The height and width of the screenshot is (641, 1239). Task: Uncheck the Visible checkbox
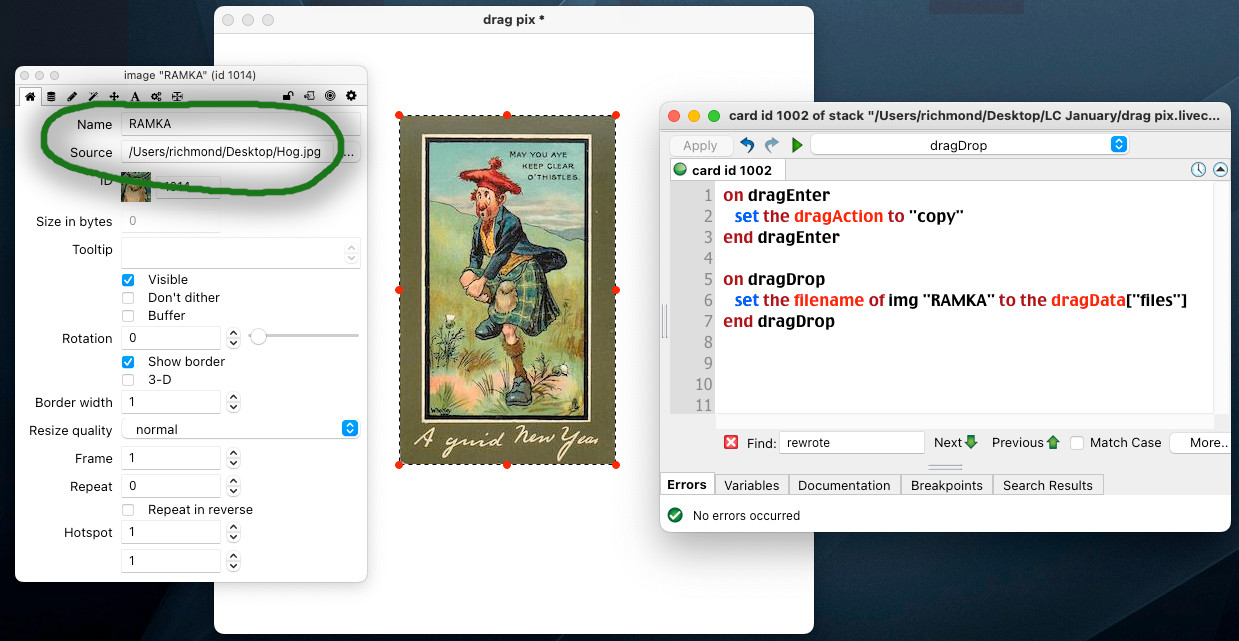(128, 280)
